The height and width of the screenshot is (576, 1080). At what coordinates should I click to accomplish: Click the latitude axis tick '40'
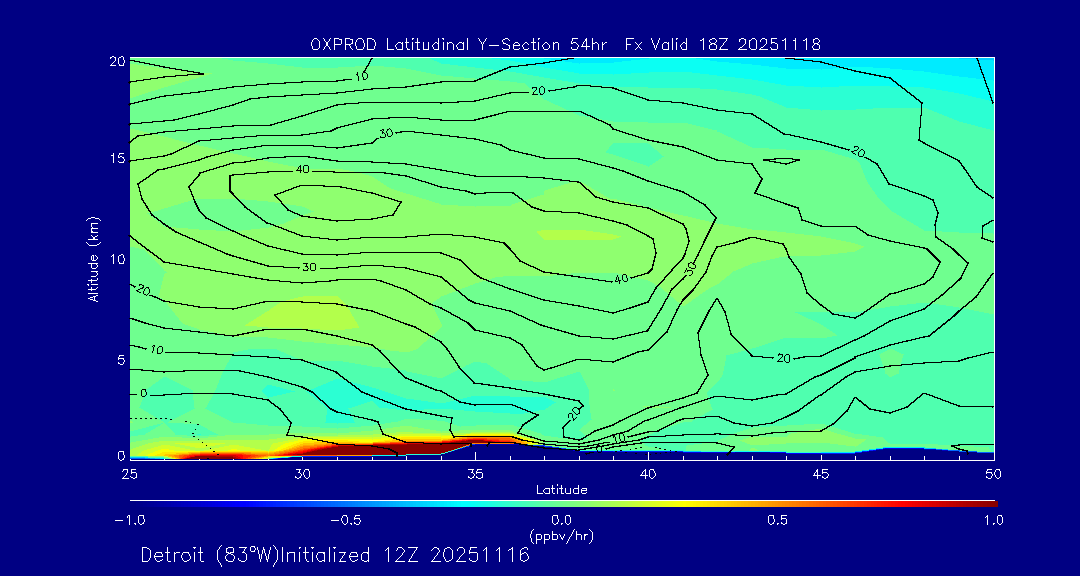(647, 475)
